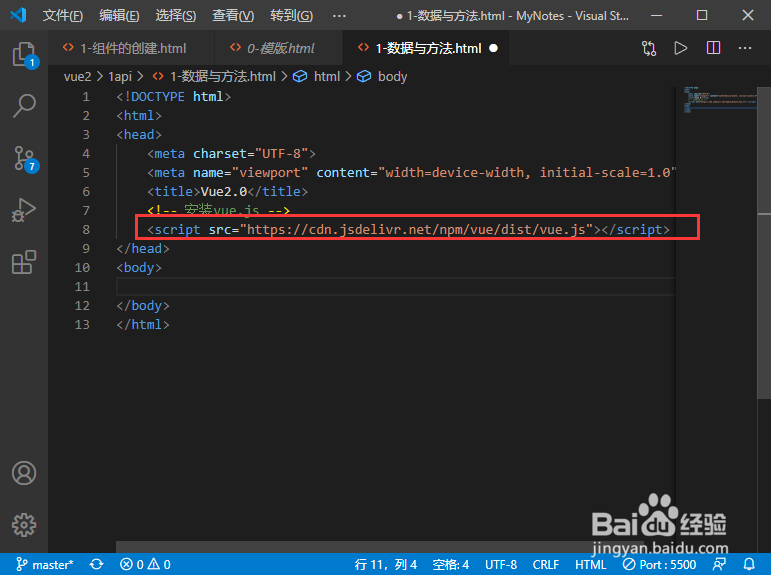
Task: Change indentation 空格: 4
Action: (450, 564)
